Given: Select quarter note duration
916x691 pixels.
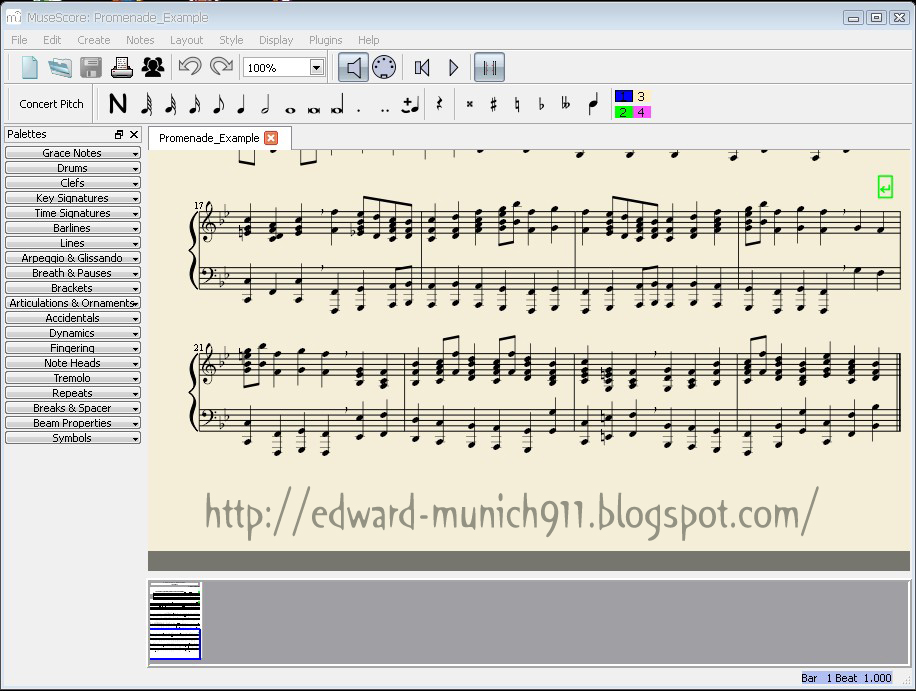Looking at the screenshot, I should click(x=241, y=104).
